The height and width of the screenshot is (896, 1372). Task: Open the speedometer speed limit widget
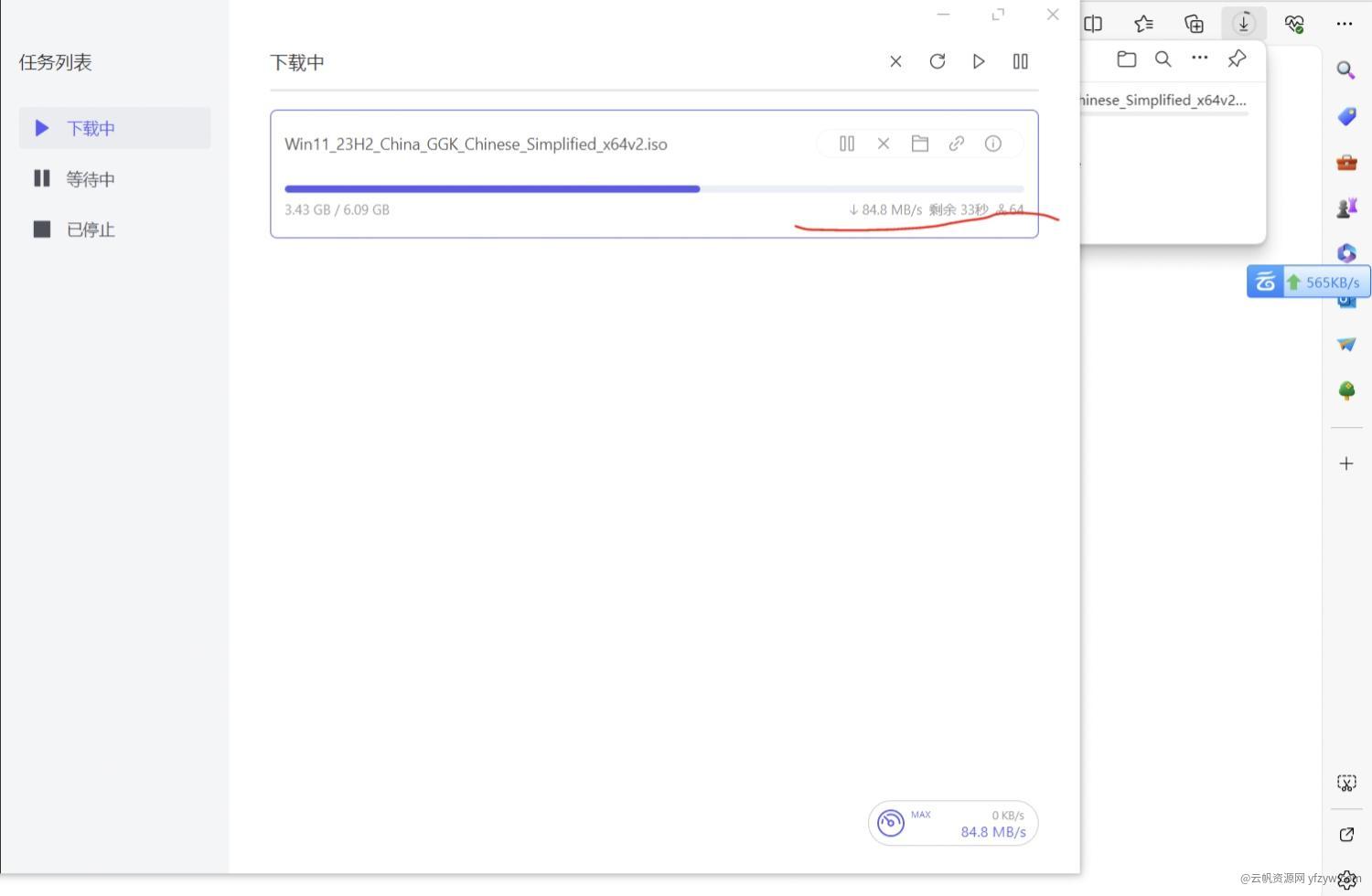891,823
